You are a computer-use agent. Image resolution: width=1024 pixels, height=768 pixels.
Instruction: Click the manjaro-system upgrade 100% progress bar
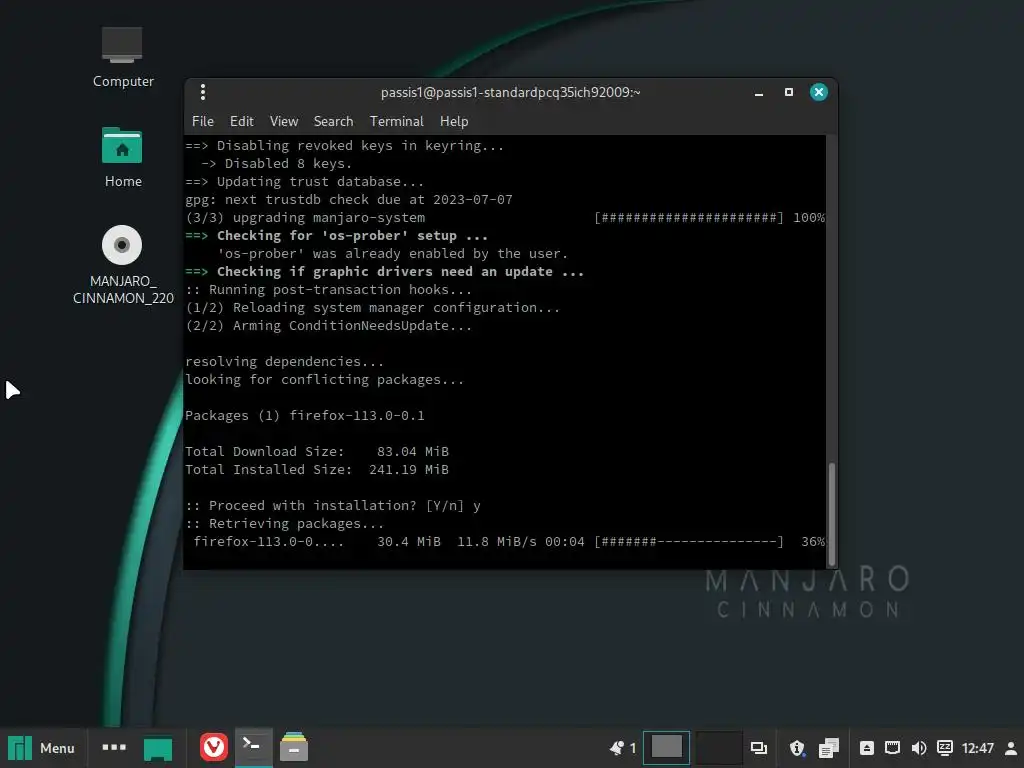pyautogui.click(x=689, y=217)
